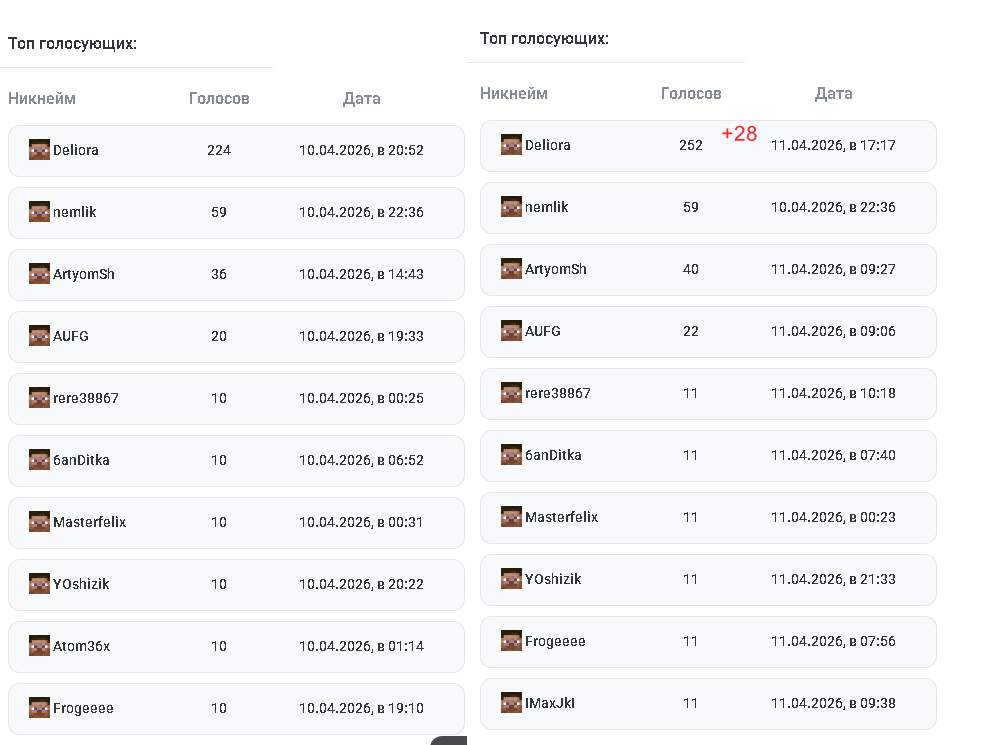This screenshot has width=1002, height=745.
Task: Click ArtyomSh's vote count of 40
Action: pyautogui.click(x=691, y=269)
